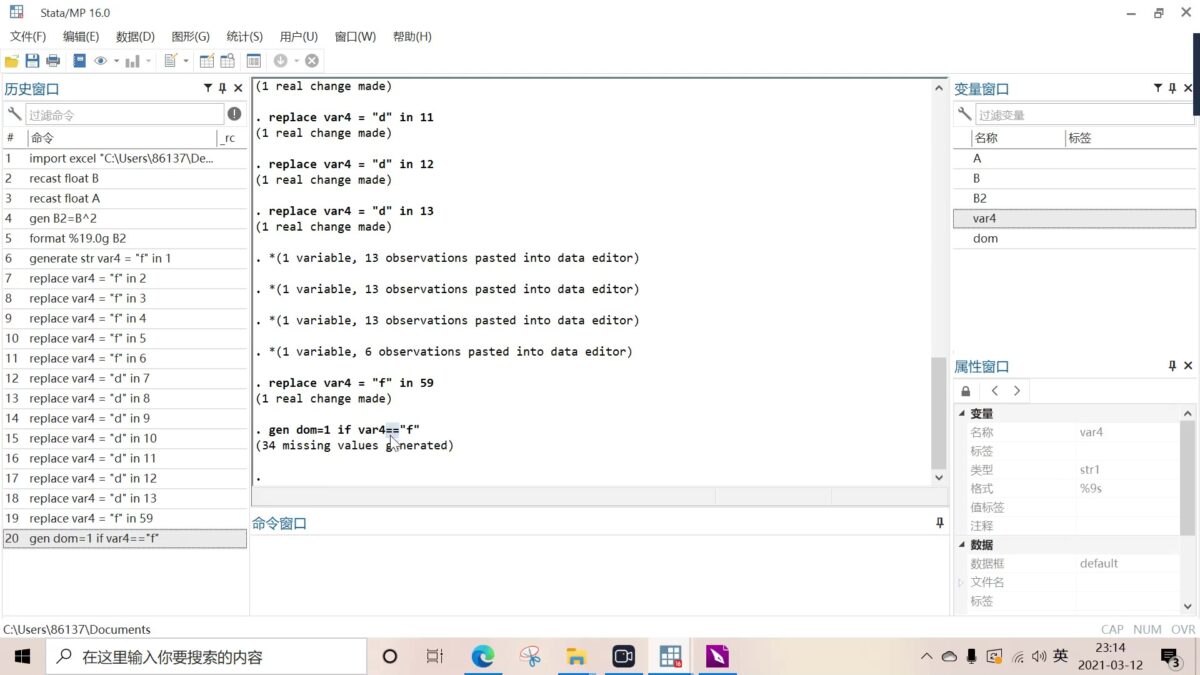Open the Variables Manager icon

click(254, 61)
